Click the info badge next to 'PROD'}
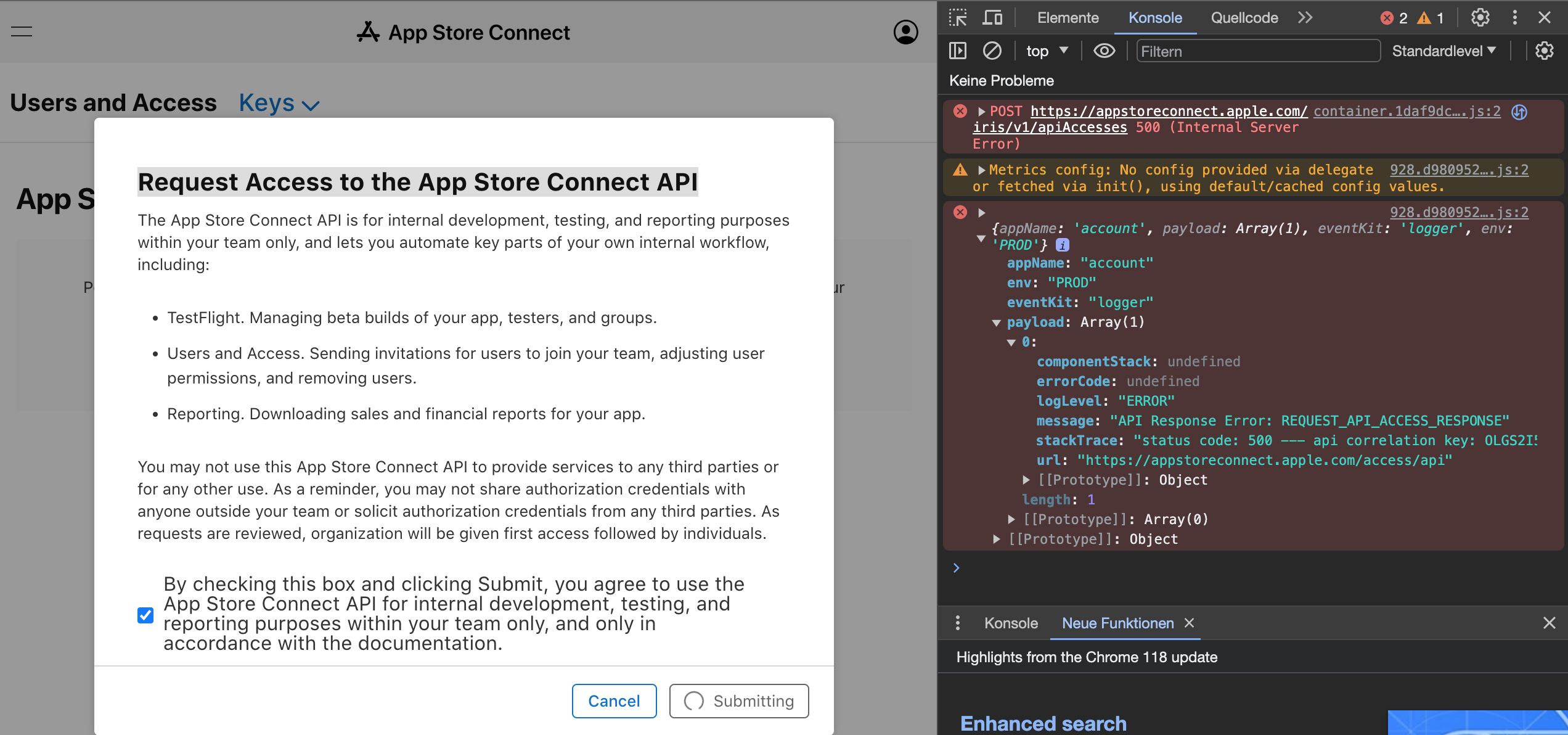The image size is (1568, 735). click(1063, 245)
